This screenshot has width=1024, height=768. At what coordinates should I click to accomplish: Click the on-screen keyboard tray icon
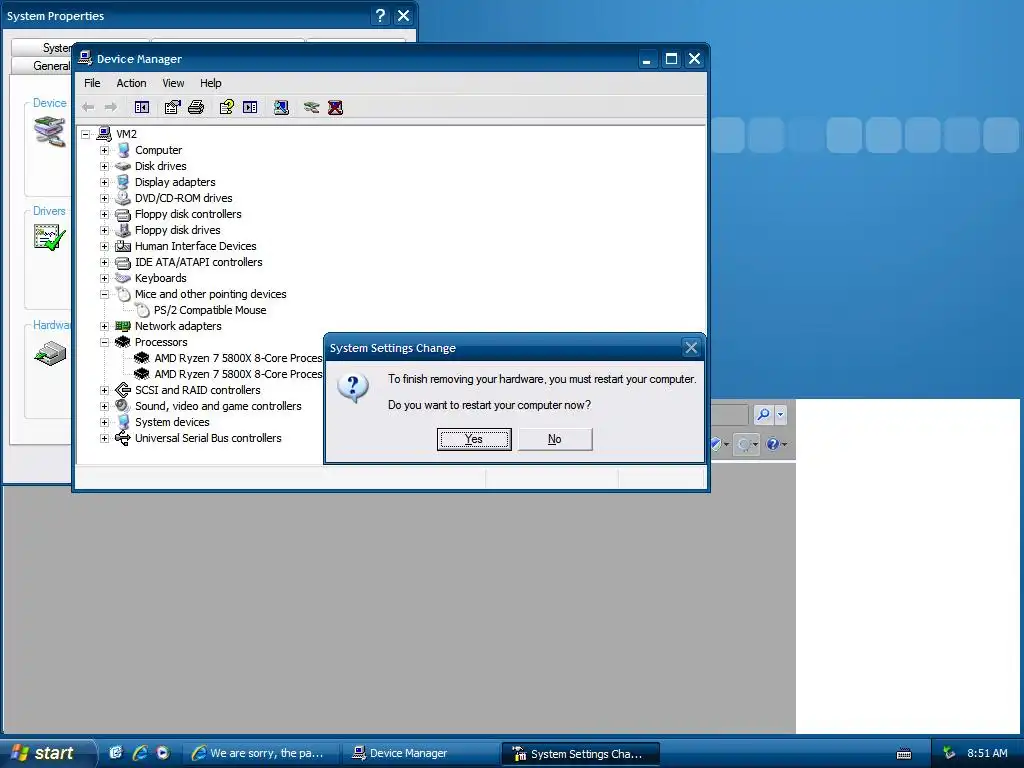(904, 754)
